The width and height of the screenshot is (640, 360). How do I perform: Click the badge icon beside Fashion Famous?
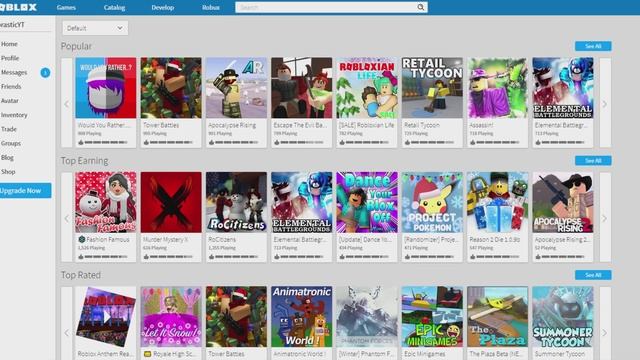coord(82,240)
